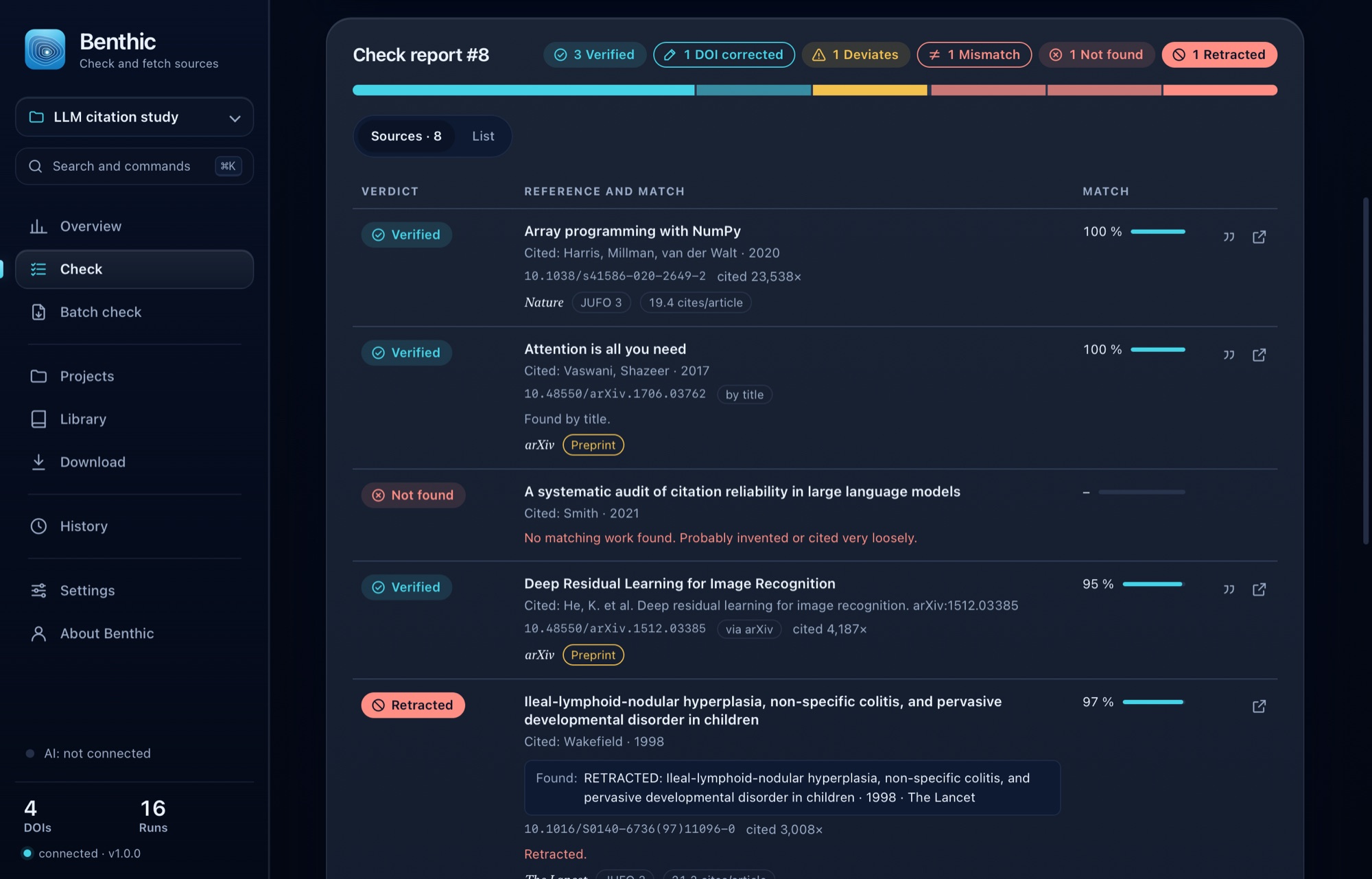Click the quote icon for Deep Residual Learning
1372x879 pixels.
pyautogui.click(x=1229, y=589)
